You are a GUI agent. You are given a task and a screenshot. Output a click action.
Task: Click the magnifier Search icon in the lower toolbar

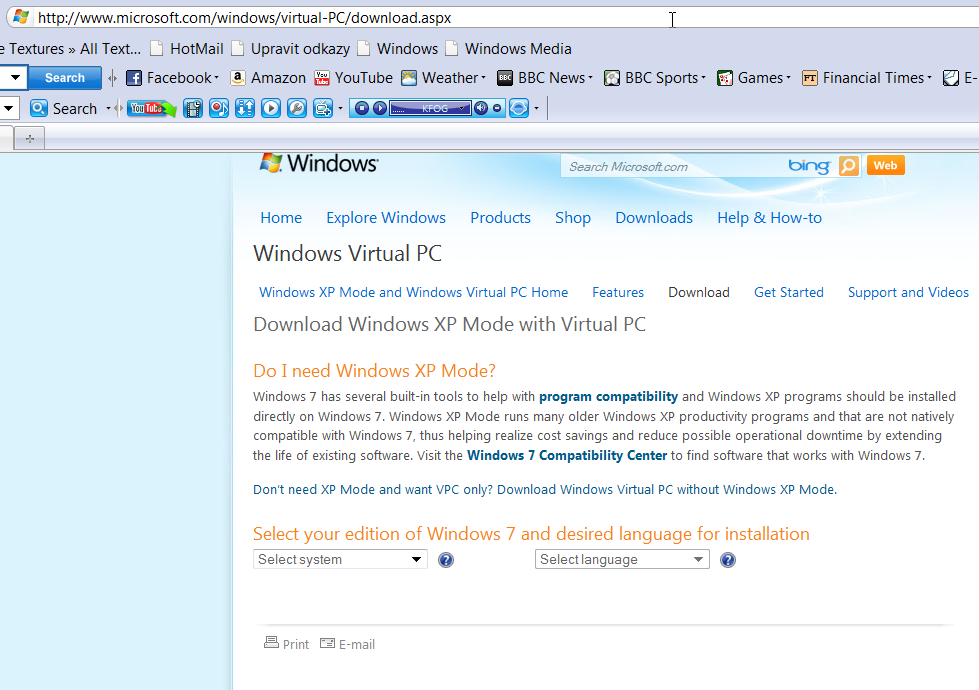click(39, 109)
